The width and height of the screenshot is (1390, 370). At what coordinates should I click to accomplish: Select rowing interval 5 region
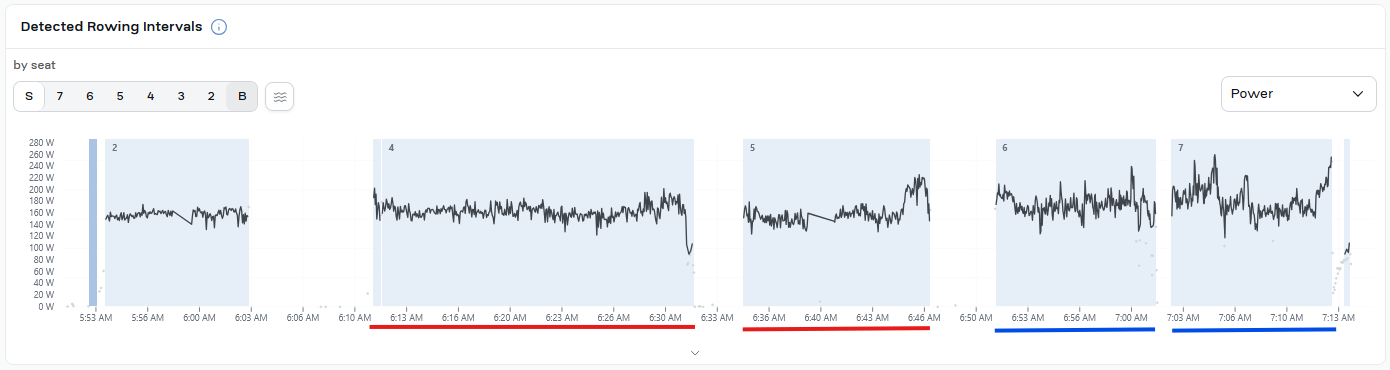click(837, 222)
